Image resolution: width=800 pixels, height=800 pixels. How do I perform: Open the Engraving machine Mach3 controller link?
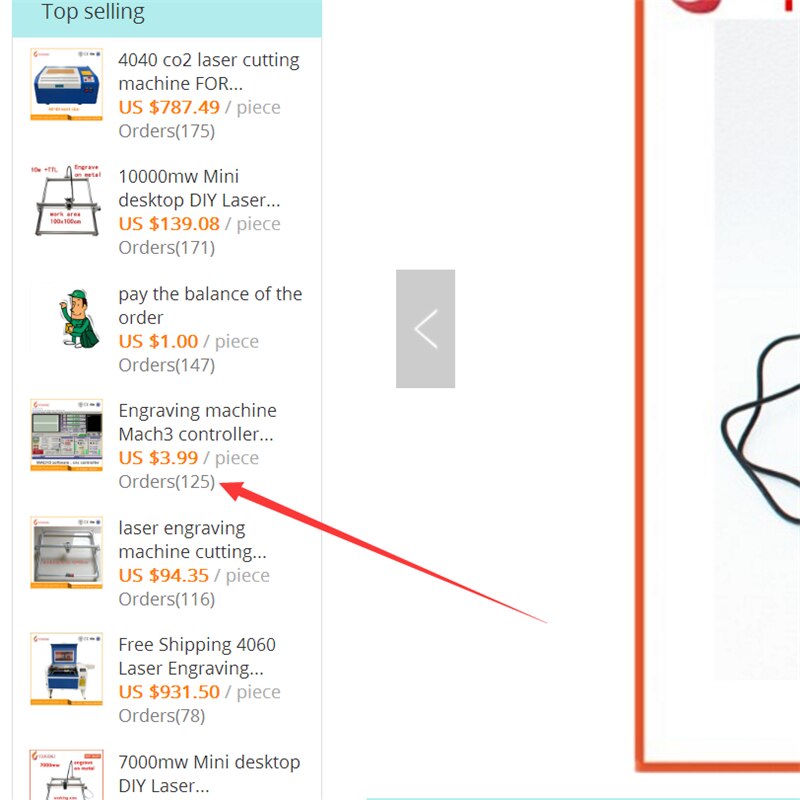coord(197,422)
